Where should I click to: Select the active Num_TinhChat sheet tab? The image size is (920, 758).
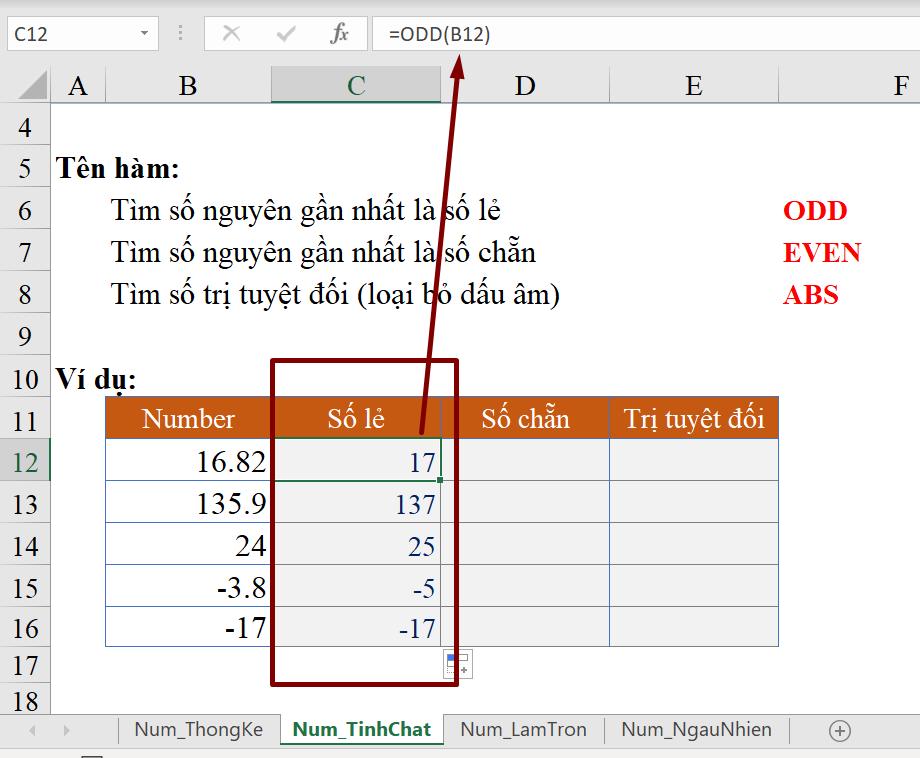coord(362,730)
